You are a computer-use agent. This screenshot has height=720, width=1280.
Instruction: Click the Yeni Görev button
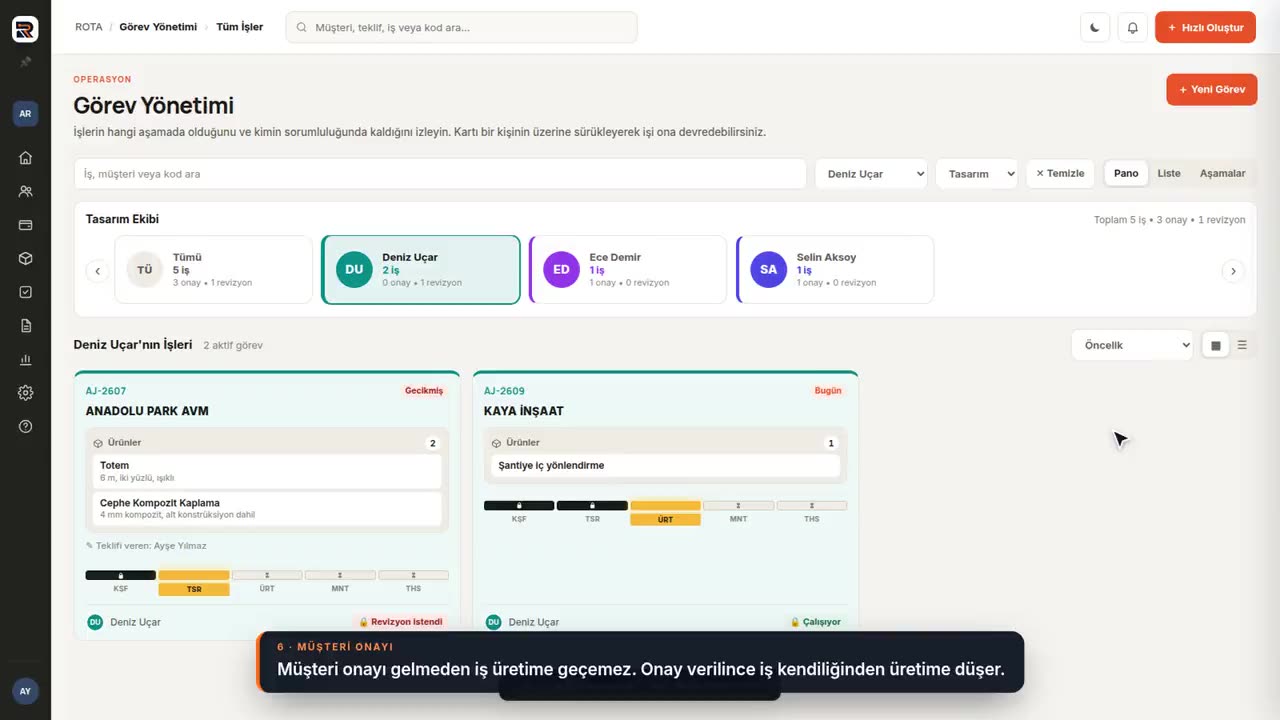(x=1211, y=90)
